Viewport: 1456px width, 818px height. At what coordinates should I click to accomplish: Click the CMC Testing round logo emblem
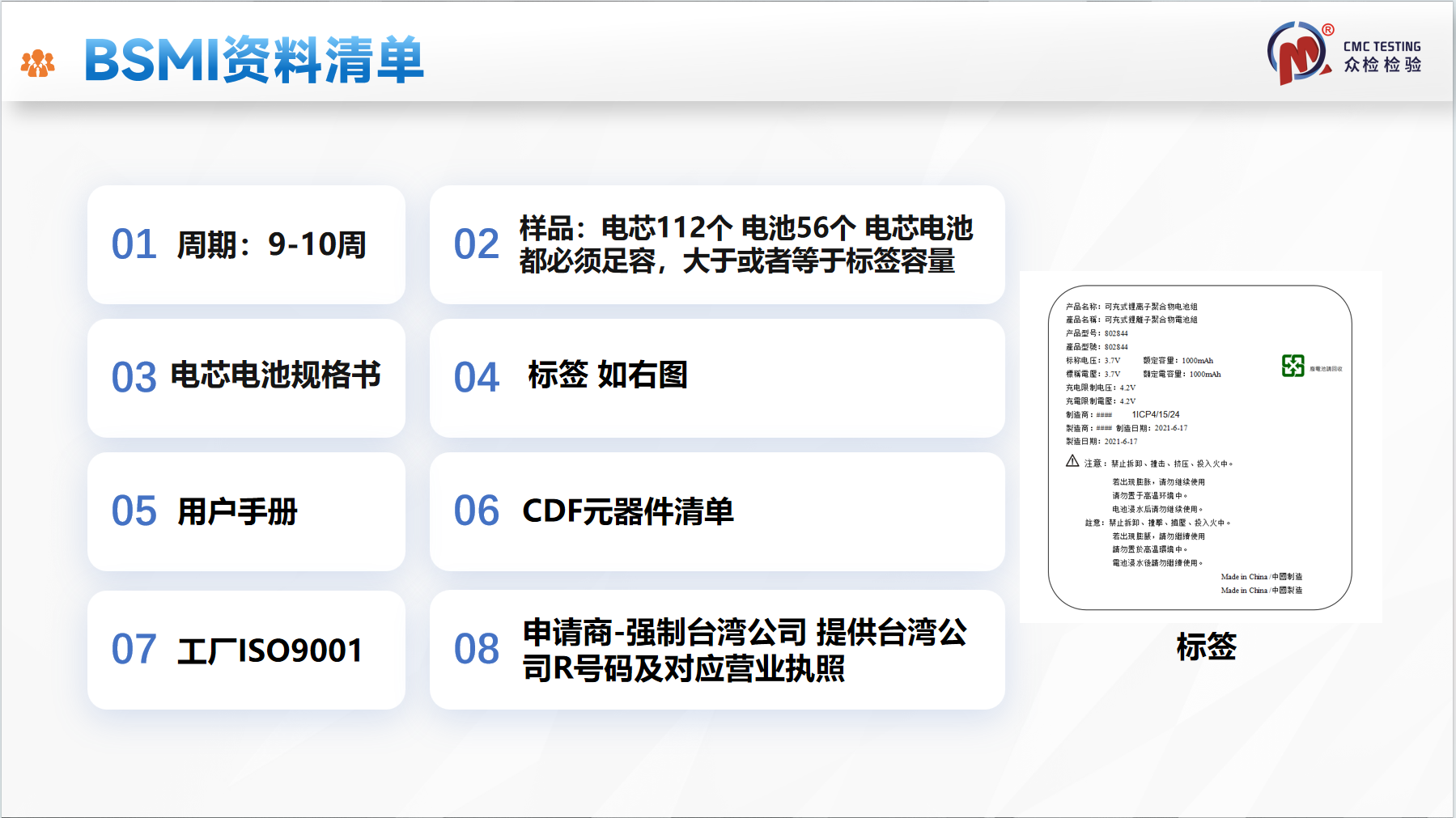click(x=1299, y=53)
